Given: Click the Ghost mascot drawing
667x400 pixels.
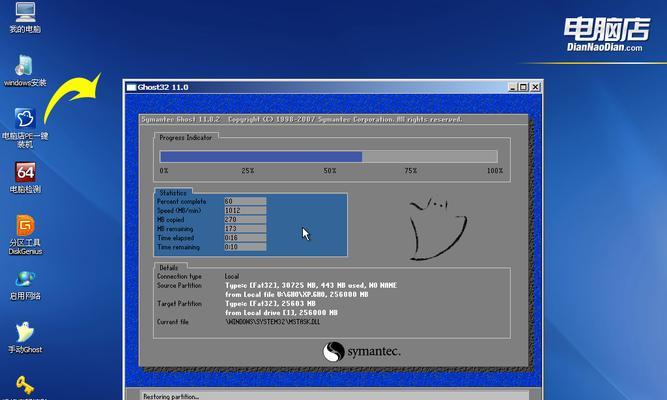Looking at the screenshot, I should click(x=437, y=227).
